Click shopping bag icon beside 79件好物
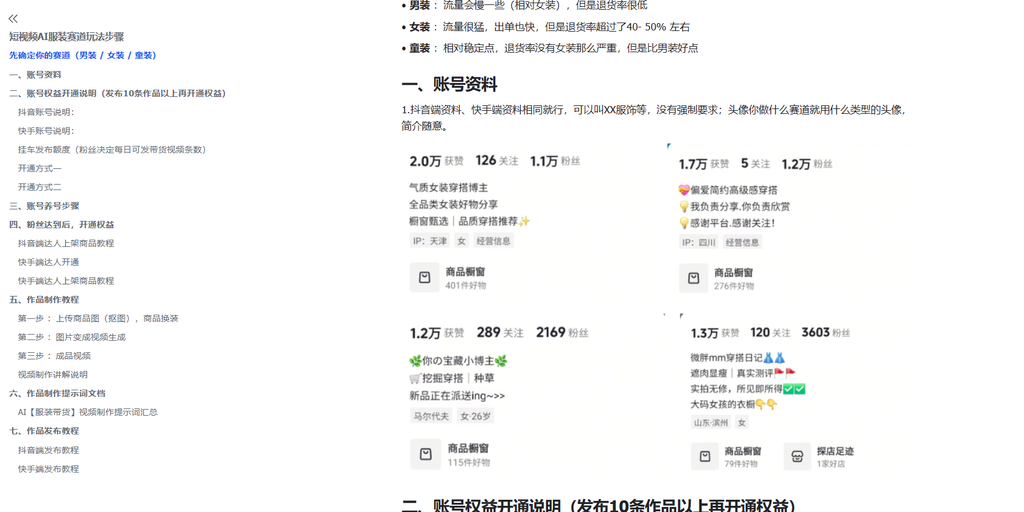Screen dimensions: 1024x512 [x=705, y=456]
